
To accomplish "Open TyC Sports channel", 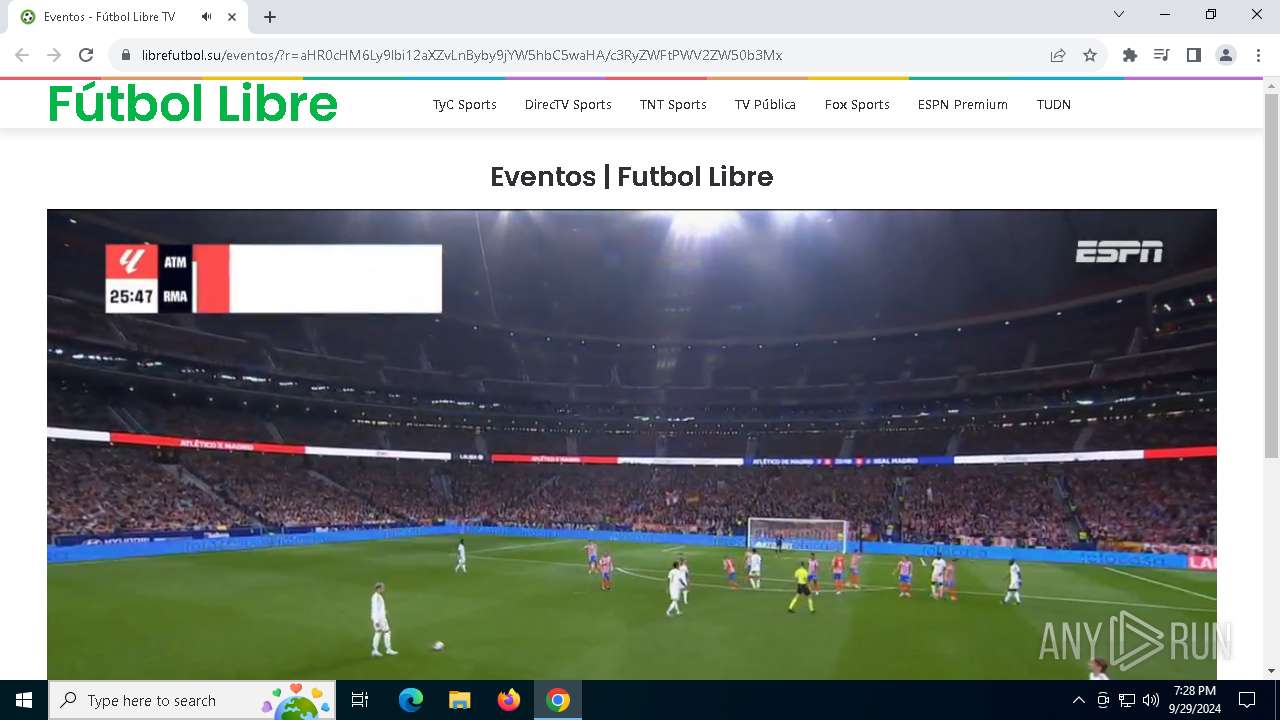I will (465, 104).
